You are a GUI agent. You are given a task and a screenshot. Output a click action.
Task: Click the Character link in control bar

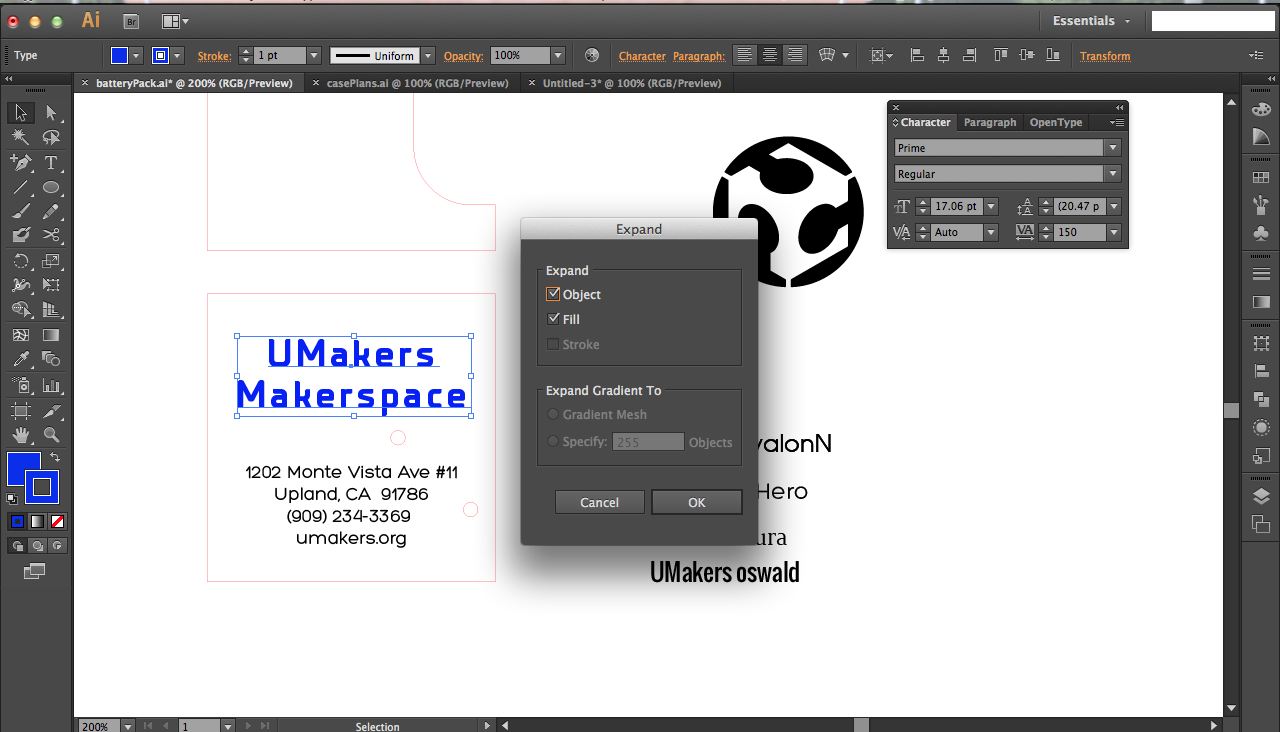(642, 56)
